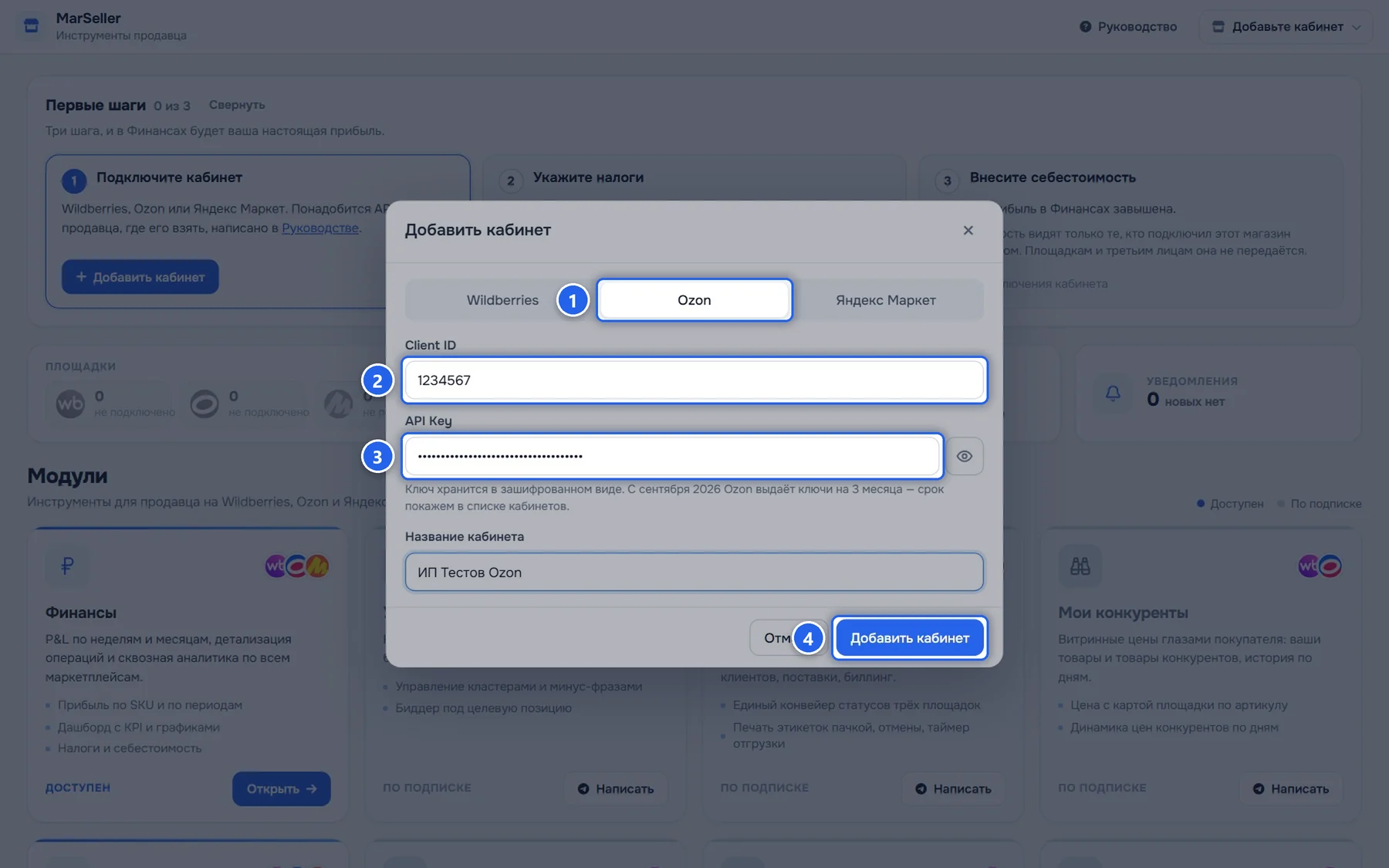
Task: Edit the Название кабинета field
Action: click(x=694, y=572)
